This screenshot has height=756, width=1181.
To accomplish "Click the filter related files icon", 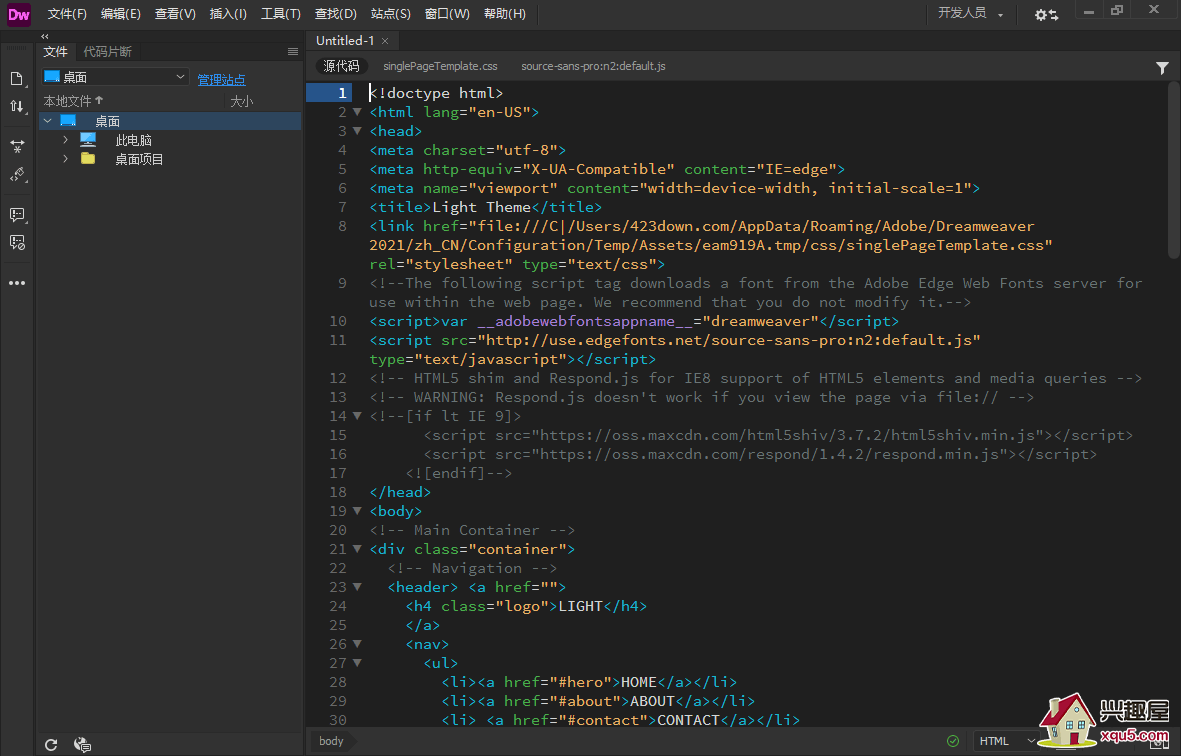I will click(x=1162, y=68).
